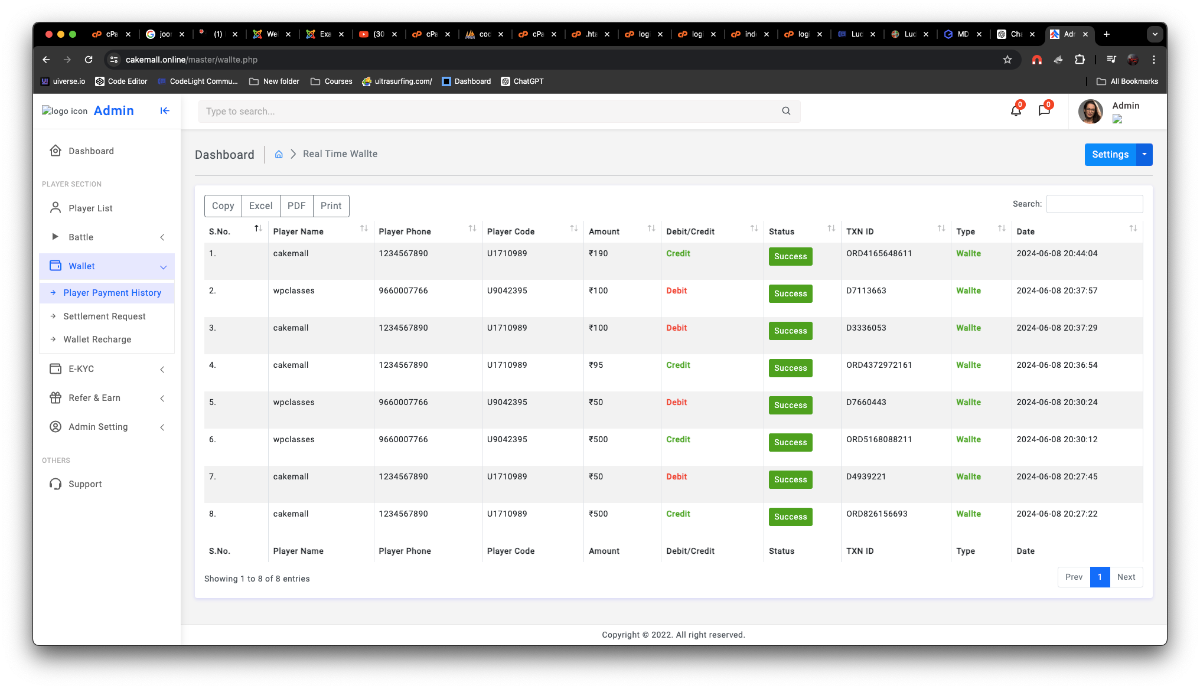Bookmark this page with the star icon
The height and width of the screenshot is (689, 1200).
(x=1007, y=60)
